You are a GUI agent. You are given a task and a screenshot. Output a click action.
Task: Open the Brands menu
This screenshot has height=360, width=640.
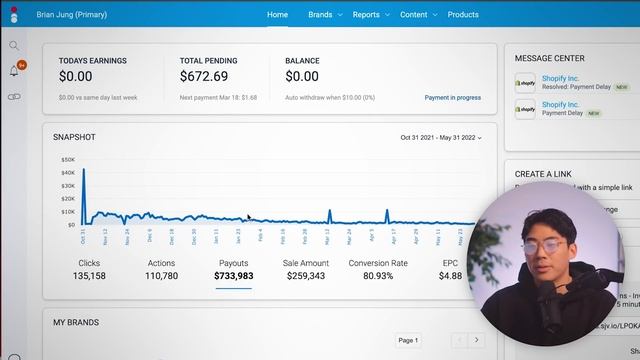pyautogui.click(x=320, y=15)
